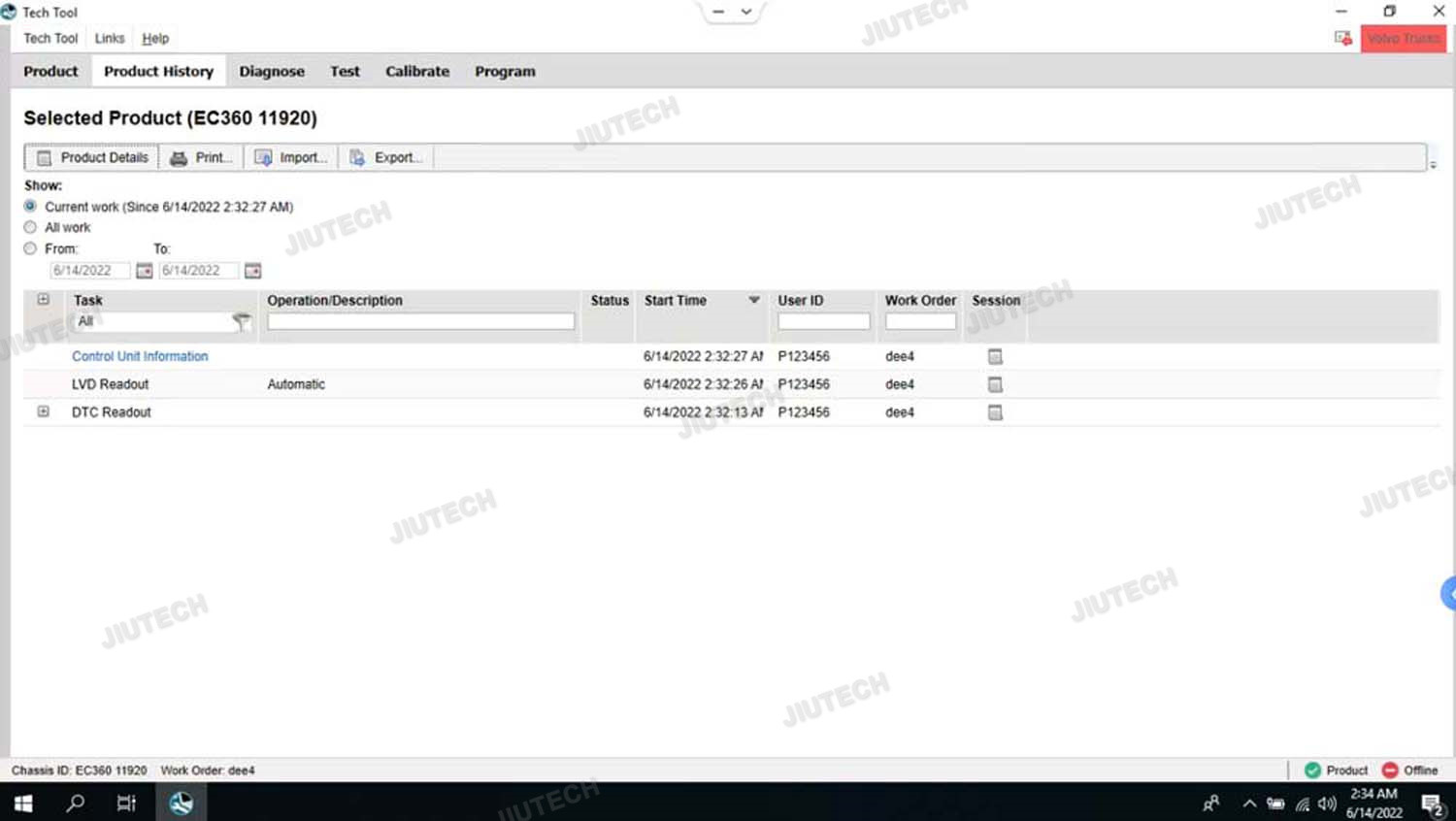Open the Links menu
Screen dimensions: 1456x821
pyautogui.click(x=110, y=39)
